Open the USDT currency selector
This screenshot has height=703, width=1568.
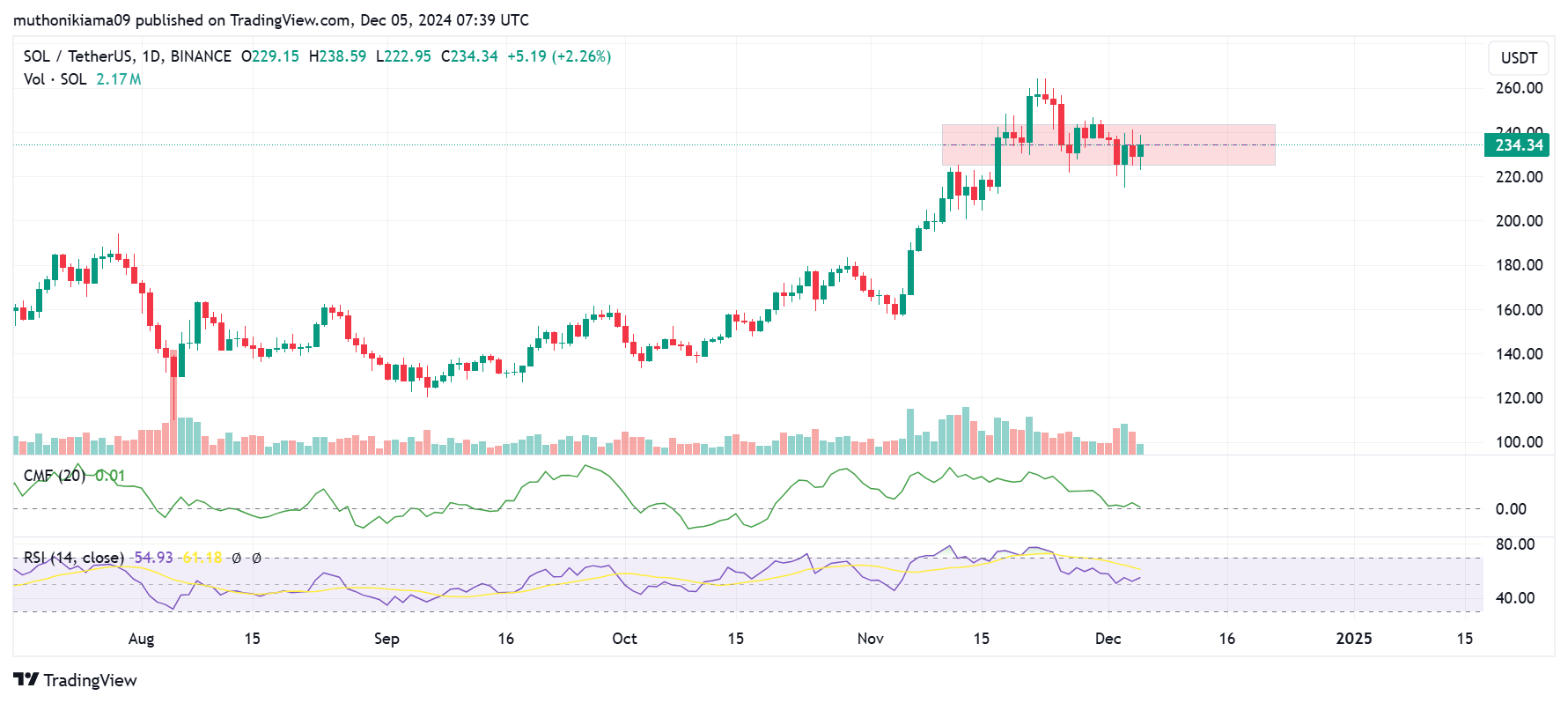[x=1519, y=57]
